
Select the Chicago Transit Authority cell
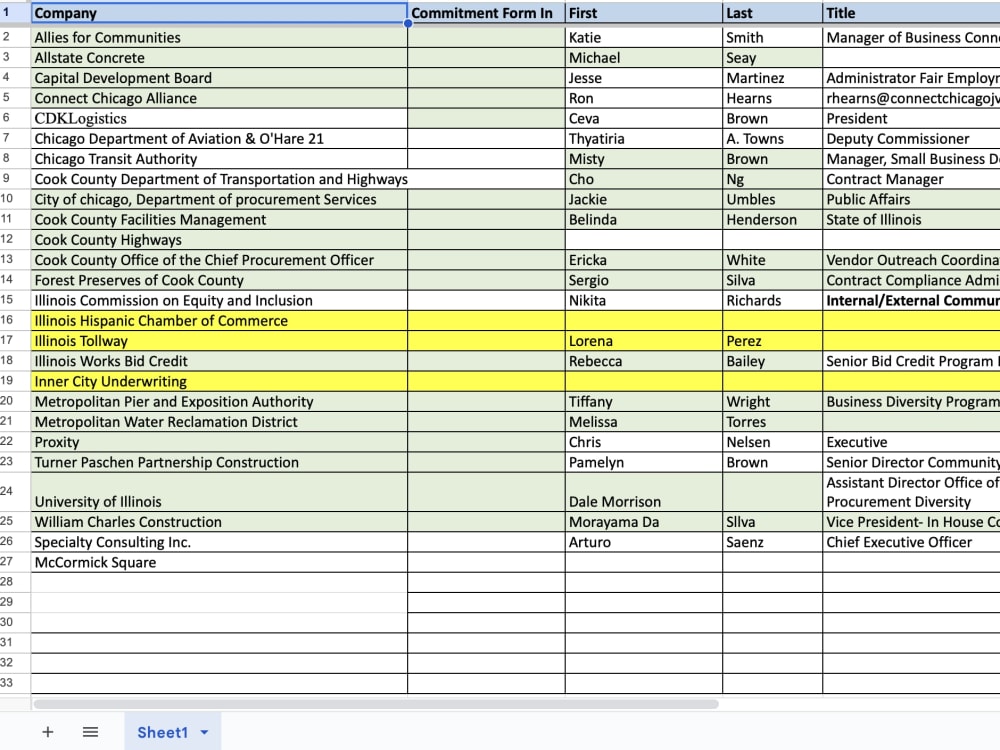tap(219, 159)
